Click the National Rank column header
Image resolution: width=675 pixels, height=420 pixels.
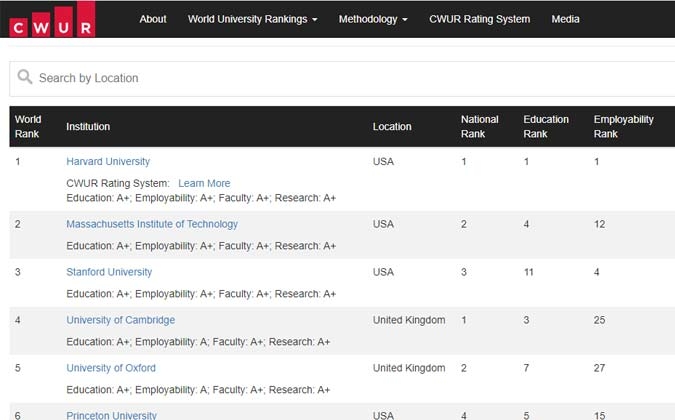(480, 127)
